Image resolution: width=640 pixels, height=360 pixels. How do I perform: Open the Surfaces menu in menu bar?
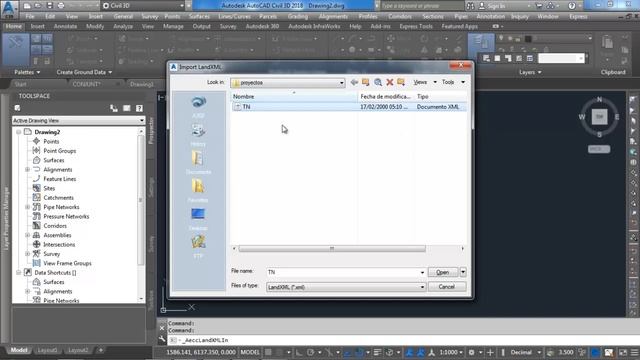tap(199, 17)
